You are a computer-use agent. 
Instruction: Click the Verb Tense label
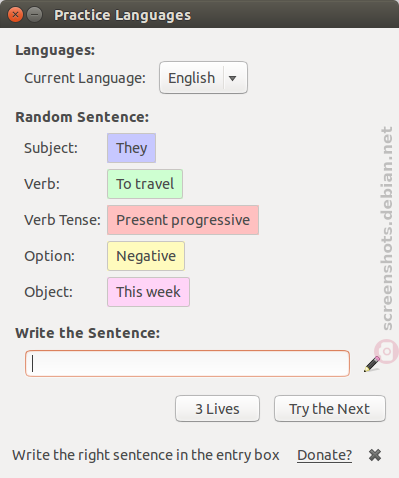62,220
